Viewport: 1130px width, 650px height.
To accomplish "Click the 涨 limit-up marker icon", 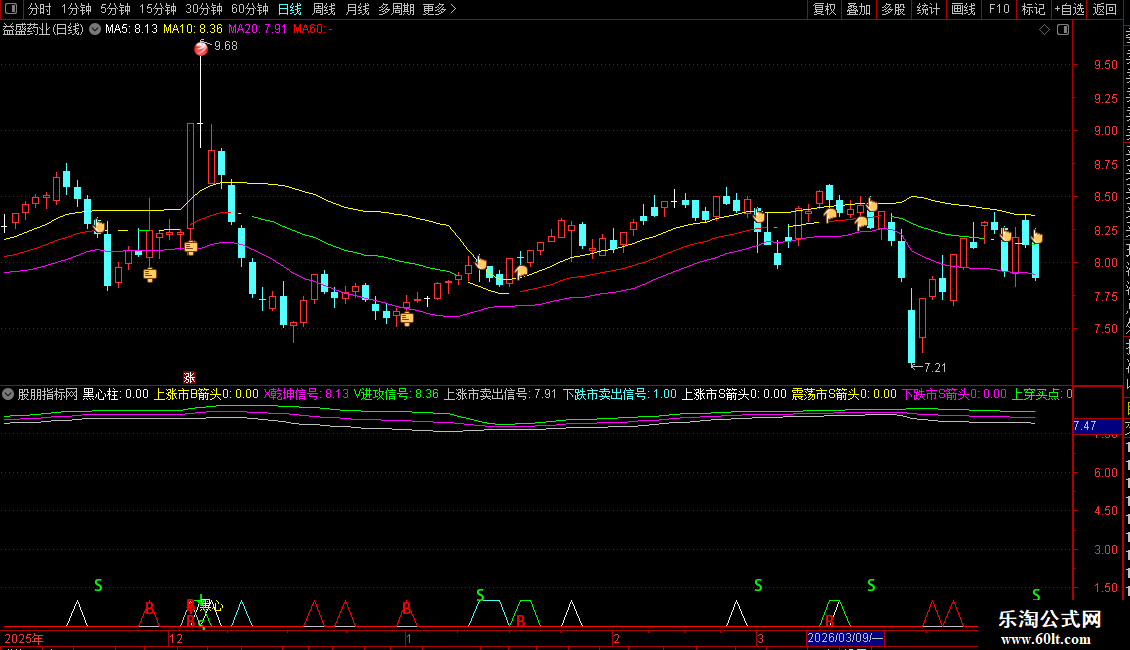I will click(189, 378).
